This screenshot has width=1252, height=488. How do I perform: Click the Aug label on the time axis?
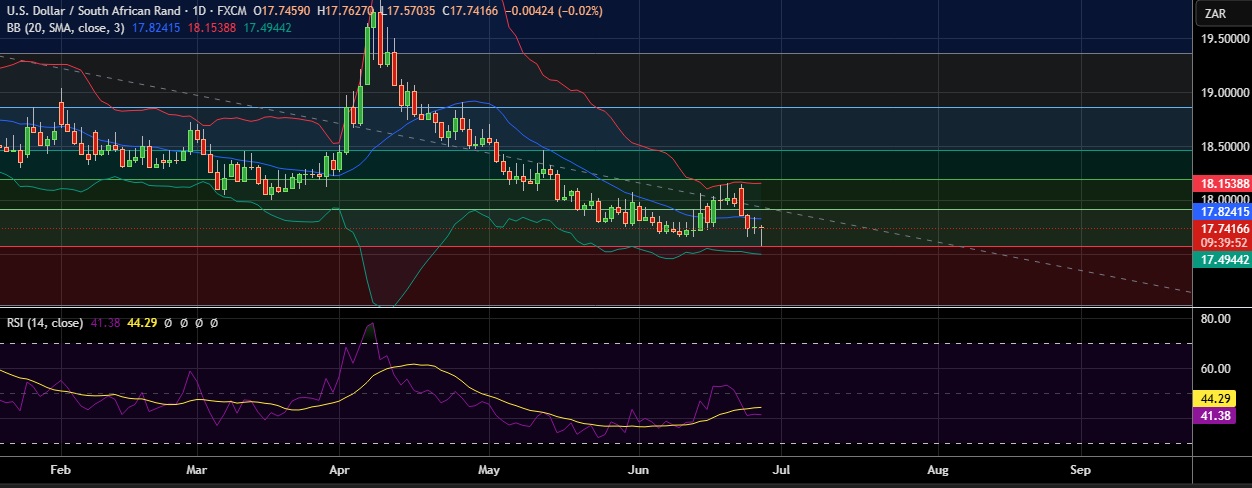coord(937,468)
